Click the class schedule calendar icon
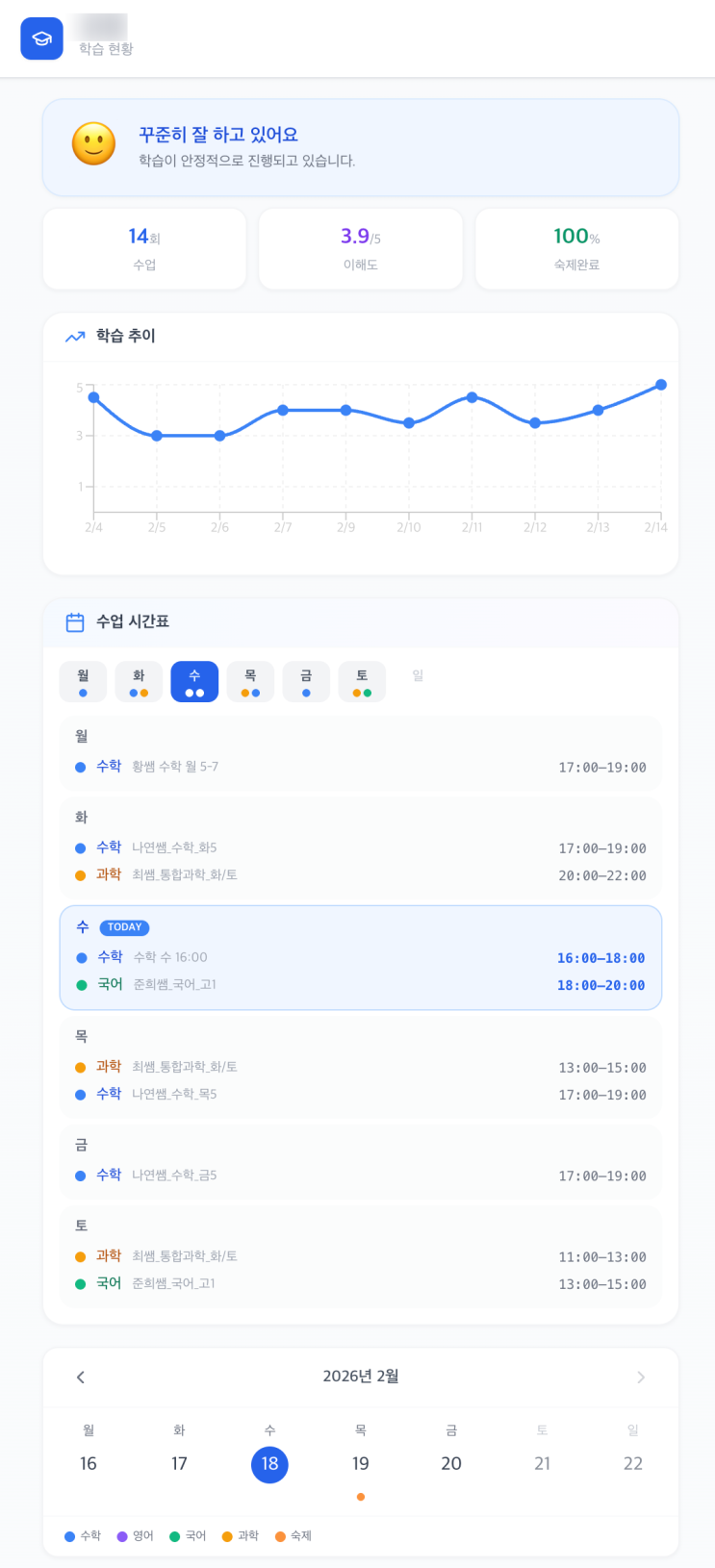Image resolution: width=715 pixels, height=1568 pixels. pos(75,622)
